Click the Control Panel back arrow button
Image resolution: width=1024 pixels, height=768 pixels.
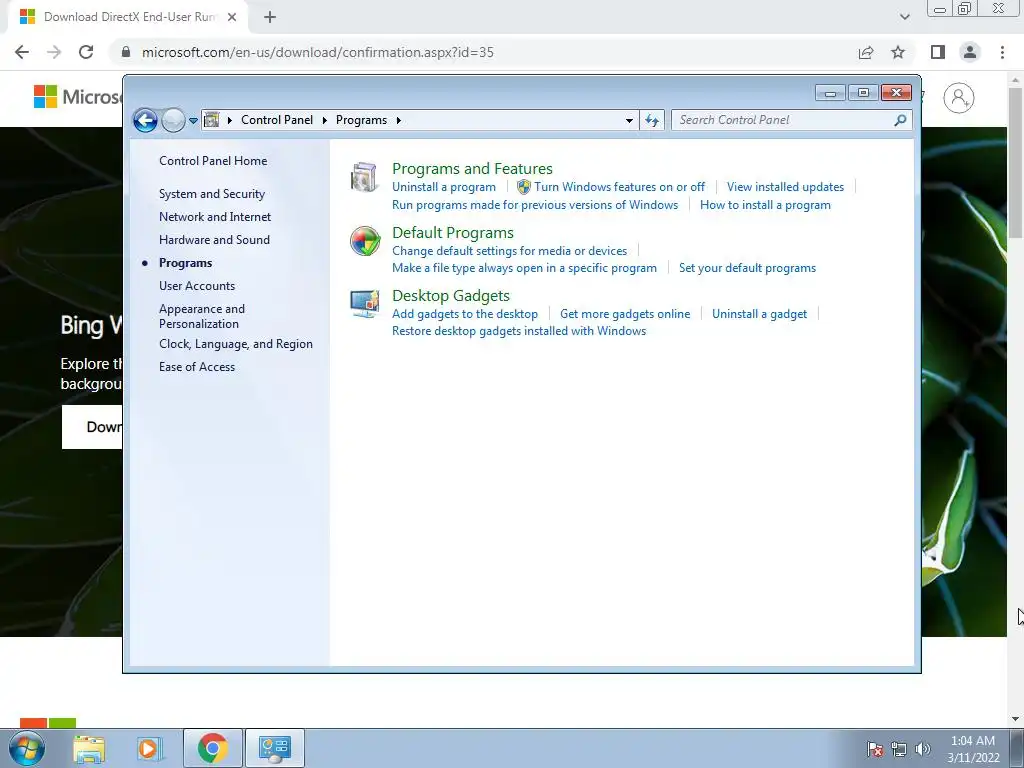tap(145, 120)
